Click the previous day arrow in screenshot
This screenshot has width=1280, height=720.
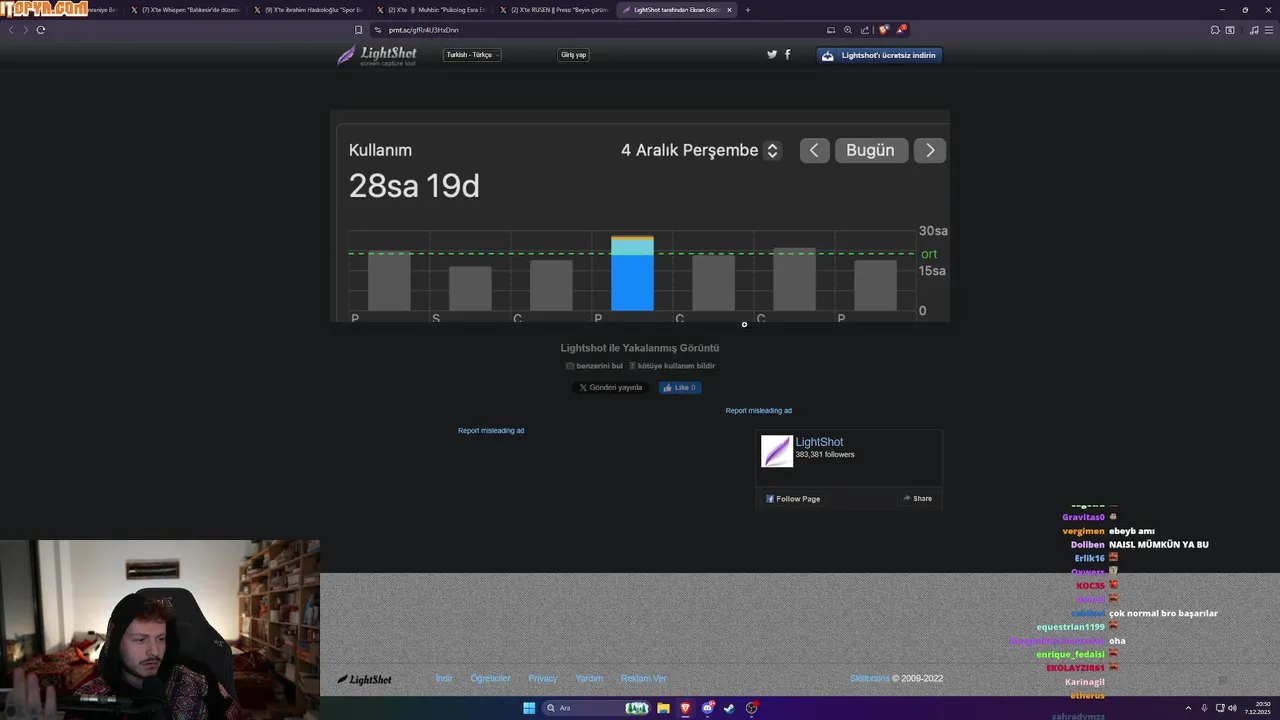(x=814, y=150)
